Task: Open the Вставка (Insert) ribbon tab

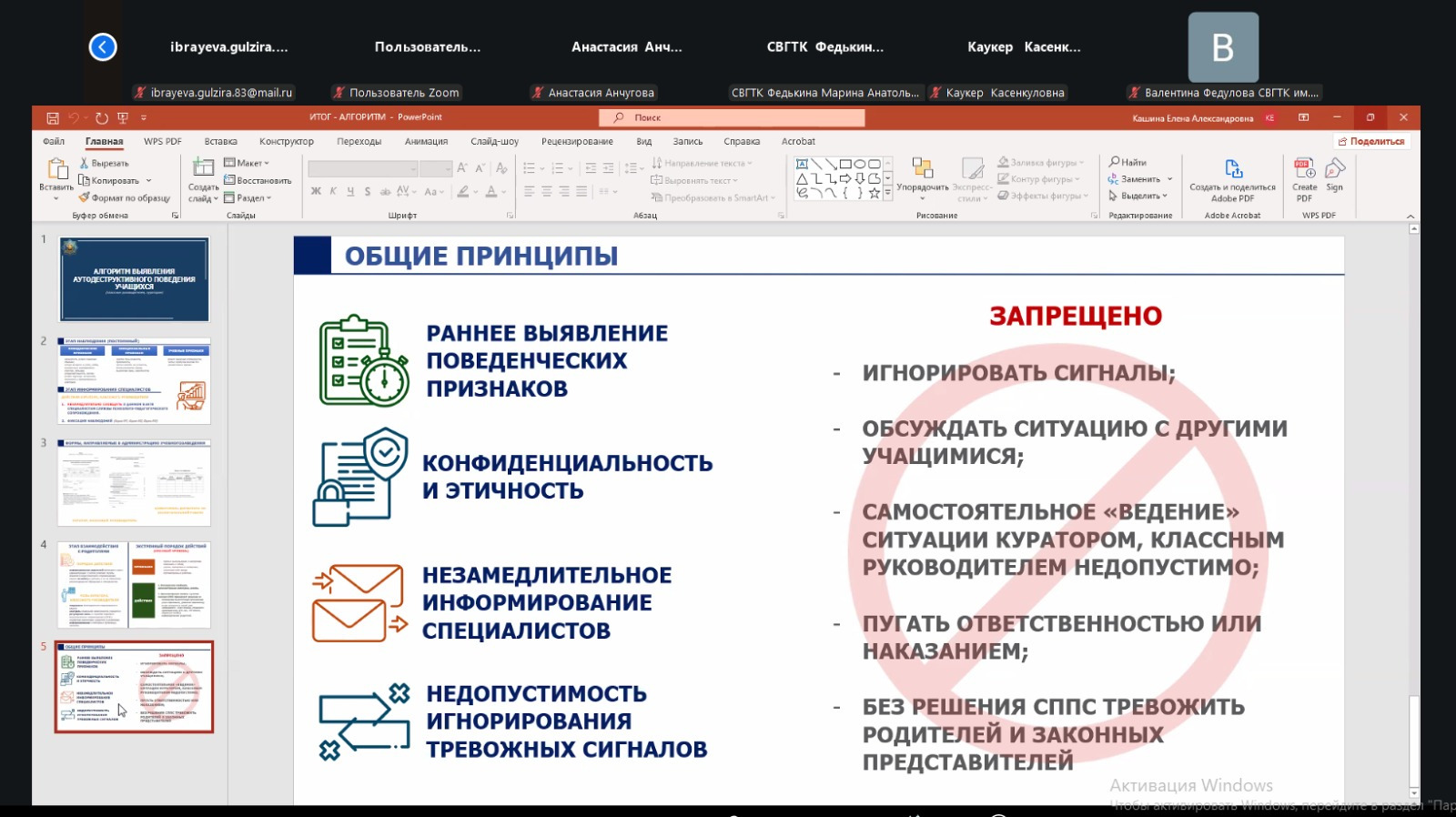Action: click(x=220, y=142)
